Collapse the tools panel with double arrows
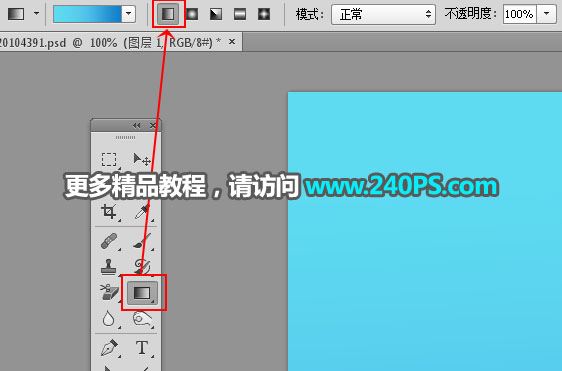 coord(137,125)
